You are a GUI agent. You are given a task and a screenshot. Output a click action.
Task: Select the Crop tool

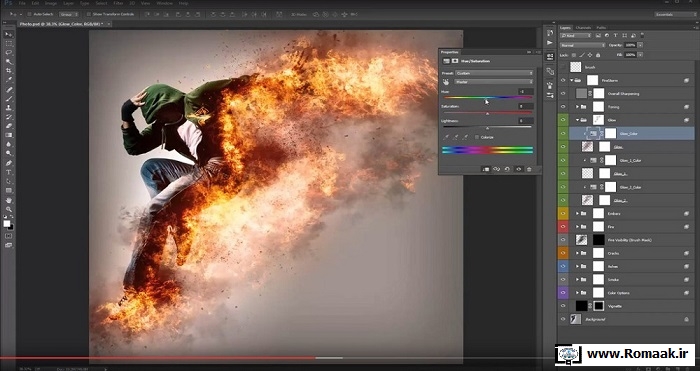[8, 71]
